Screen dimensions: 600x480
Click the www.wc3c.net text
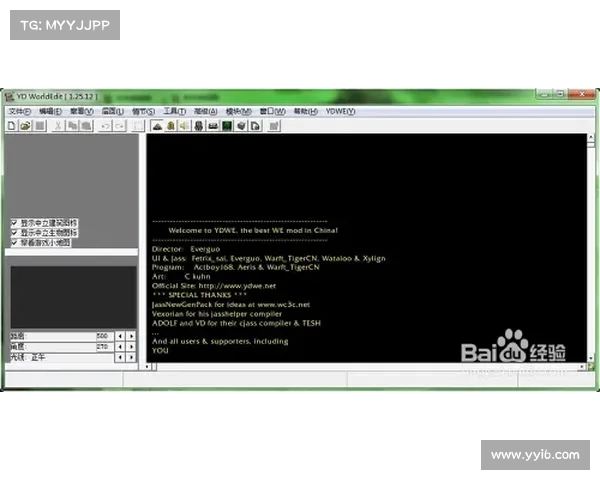click(x=284, y=305)
